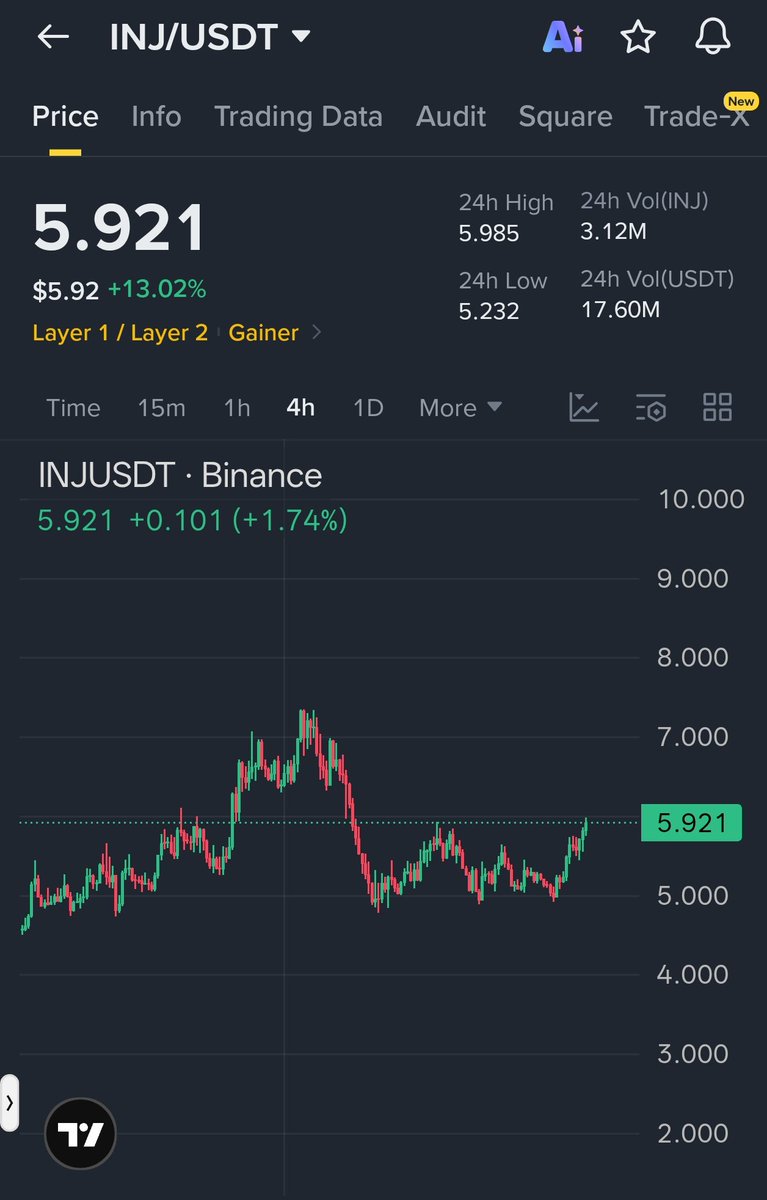Tap the Gainer tag
The height and width of the screenshot is (1200, 767).
point(264,333)
